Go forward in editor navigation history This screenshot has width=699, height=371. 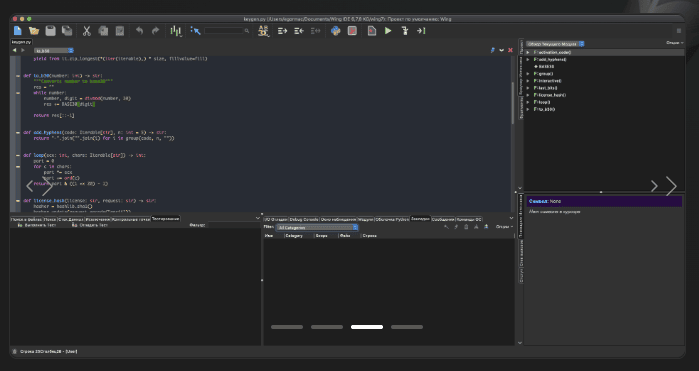pos(23,50)
